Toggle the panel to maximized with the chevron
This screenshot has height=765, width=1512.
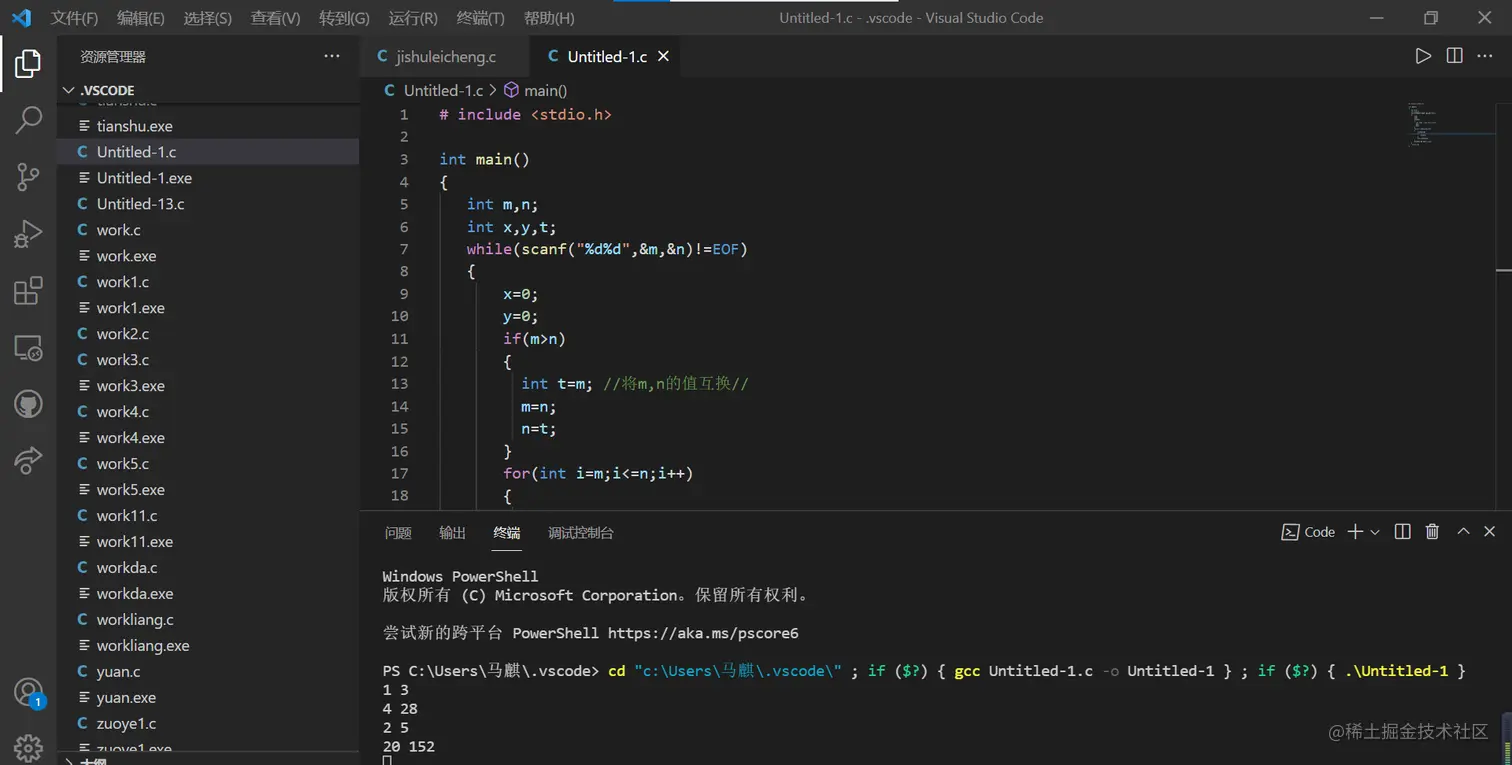pyautogui.click(x=1461, y=531)
